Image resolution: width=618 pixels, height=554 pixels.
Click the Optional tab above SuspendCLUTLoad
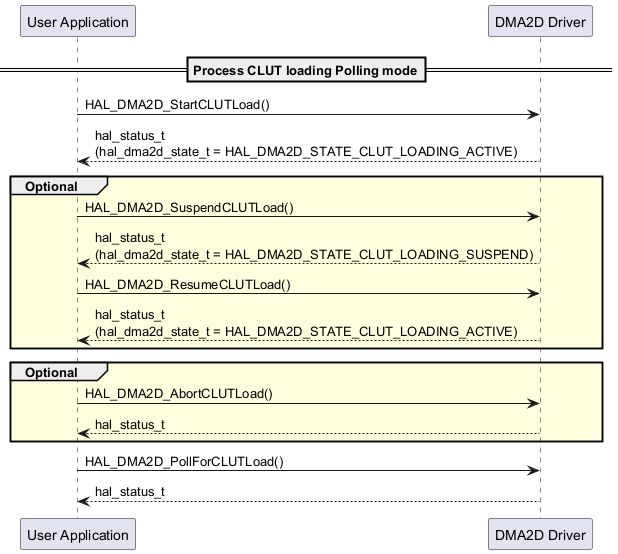coord(52,186)
